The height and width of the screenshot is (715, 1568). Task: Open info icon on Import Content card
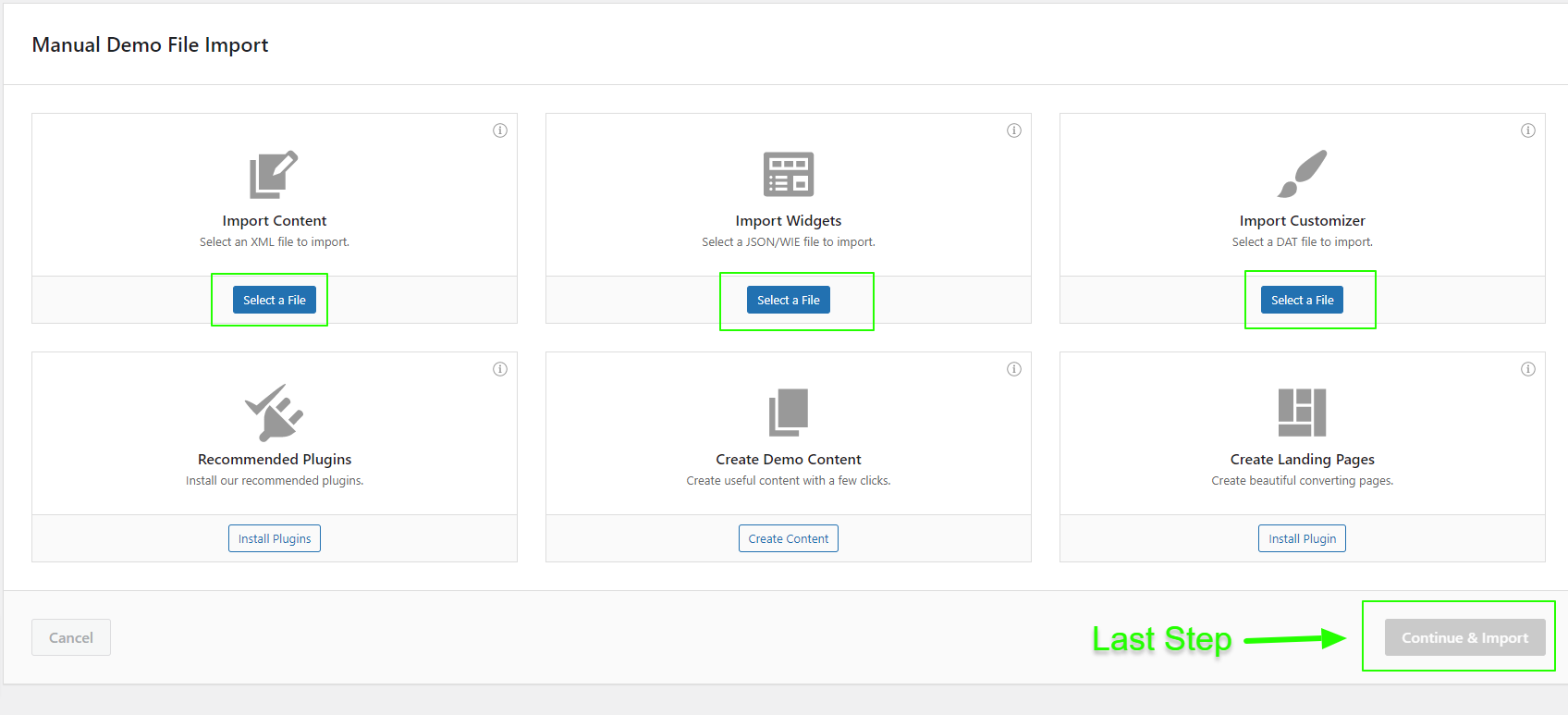click(500, 130)
